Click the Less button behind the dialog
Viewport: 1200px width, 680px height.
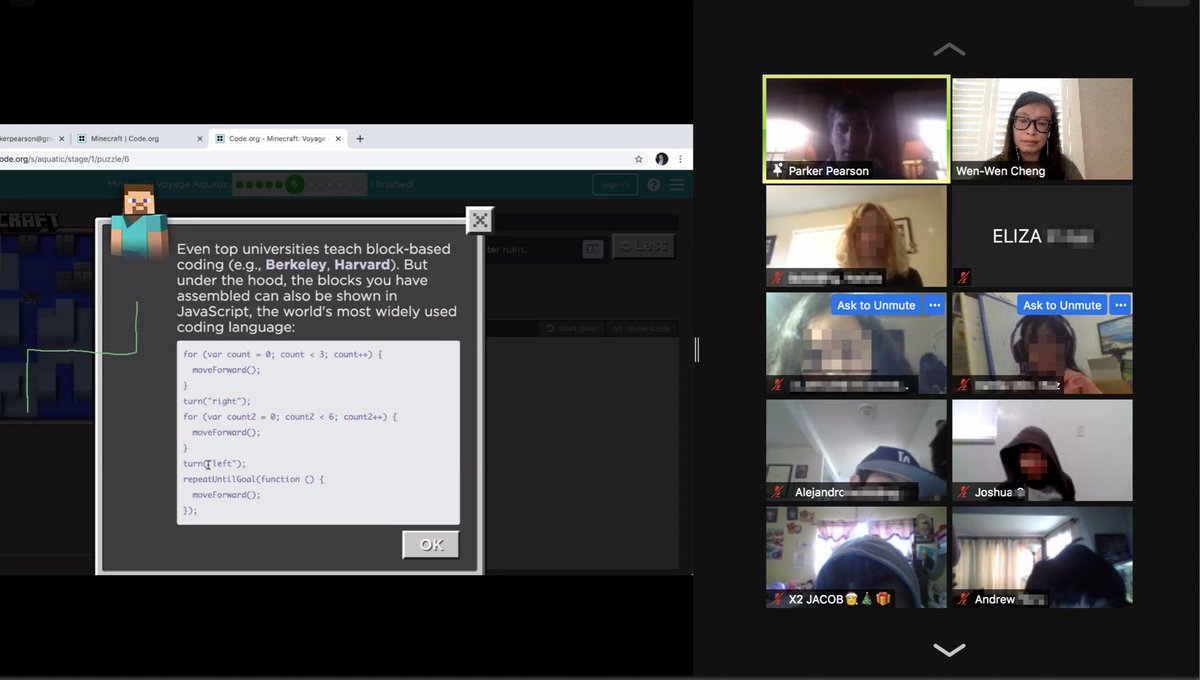(643, 246)
